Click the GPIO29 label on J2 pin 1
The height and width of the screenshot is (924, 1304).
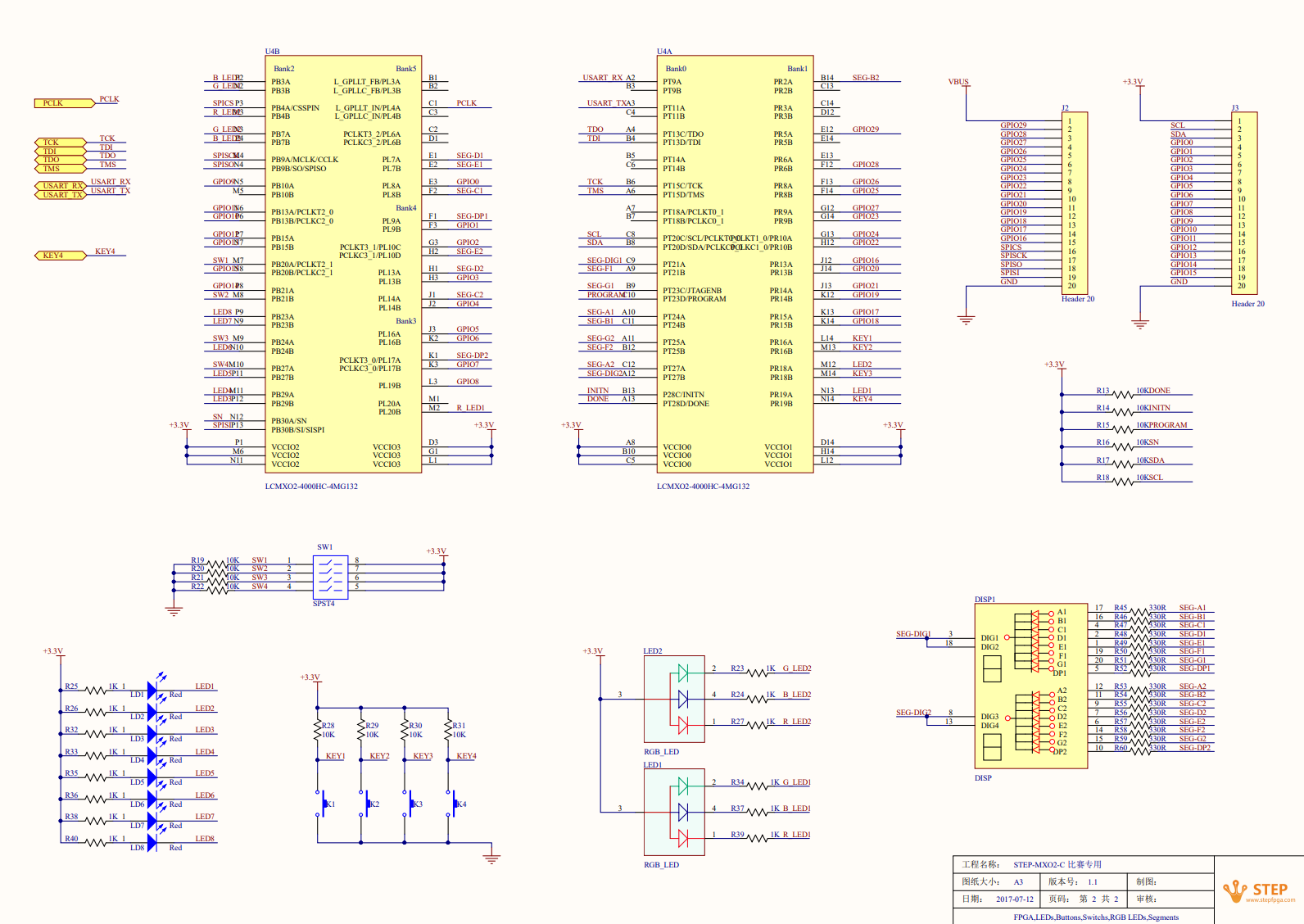[1013, 125]
